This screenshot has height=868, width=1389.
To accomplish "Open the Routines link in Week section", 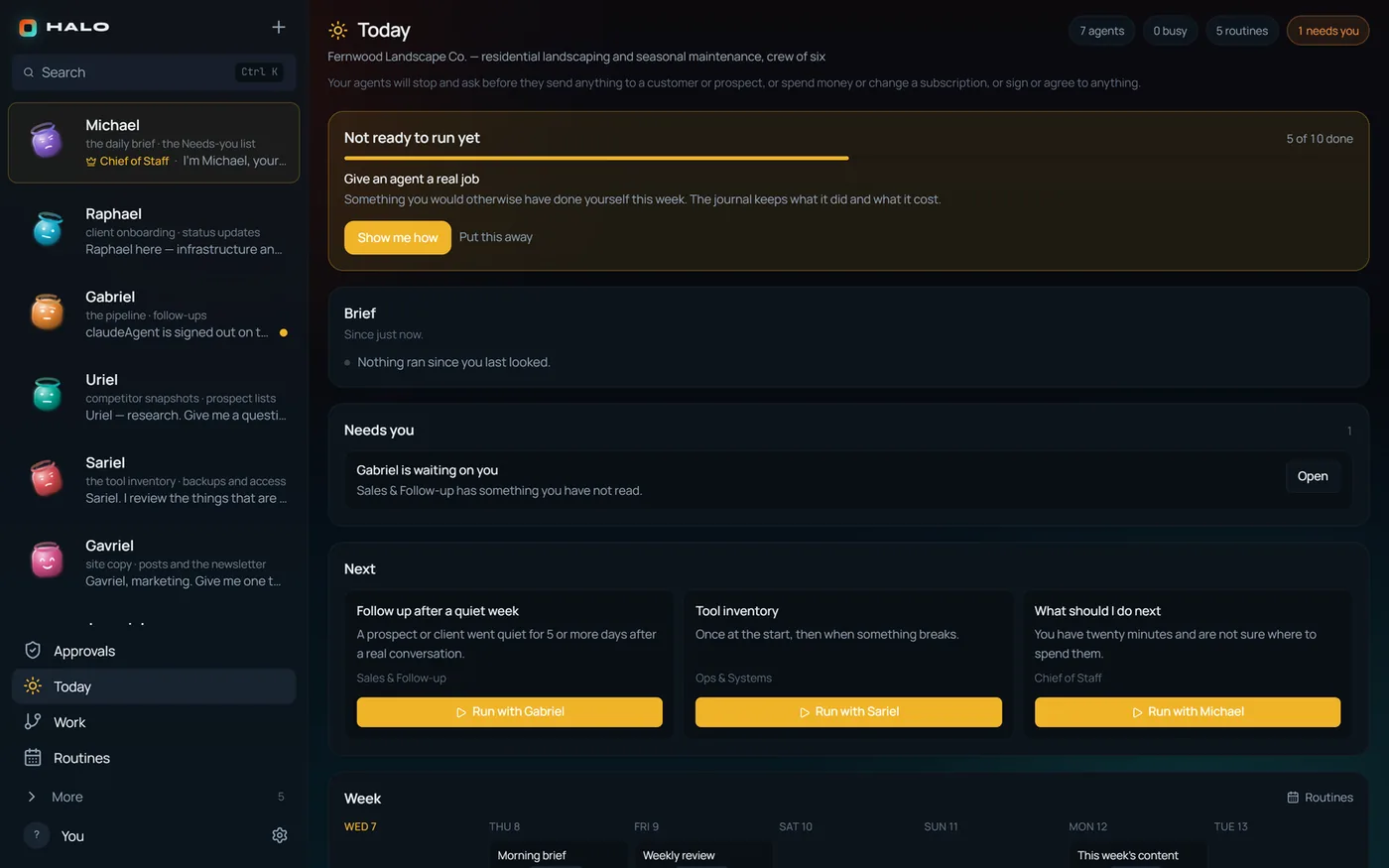I will [x=1321, y=798].
